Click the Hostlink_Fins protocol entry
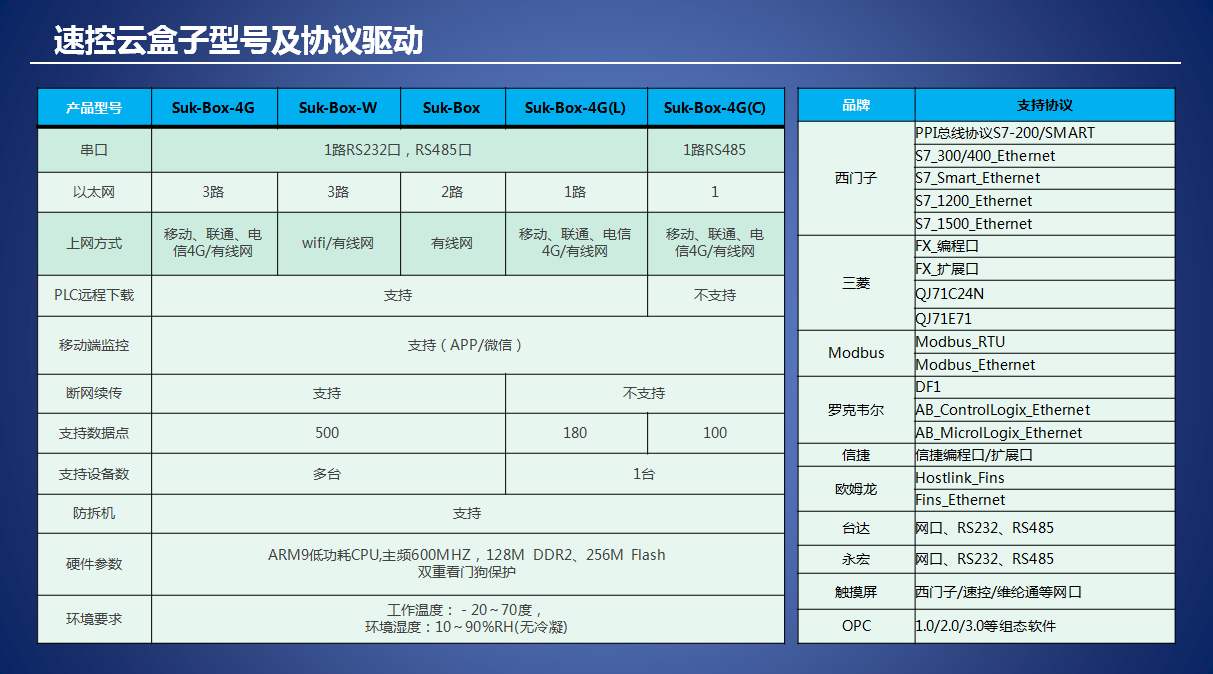Screen dimensions: 1213x674 point(960,478)
